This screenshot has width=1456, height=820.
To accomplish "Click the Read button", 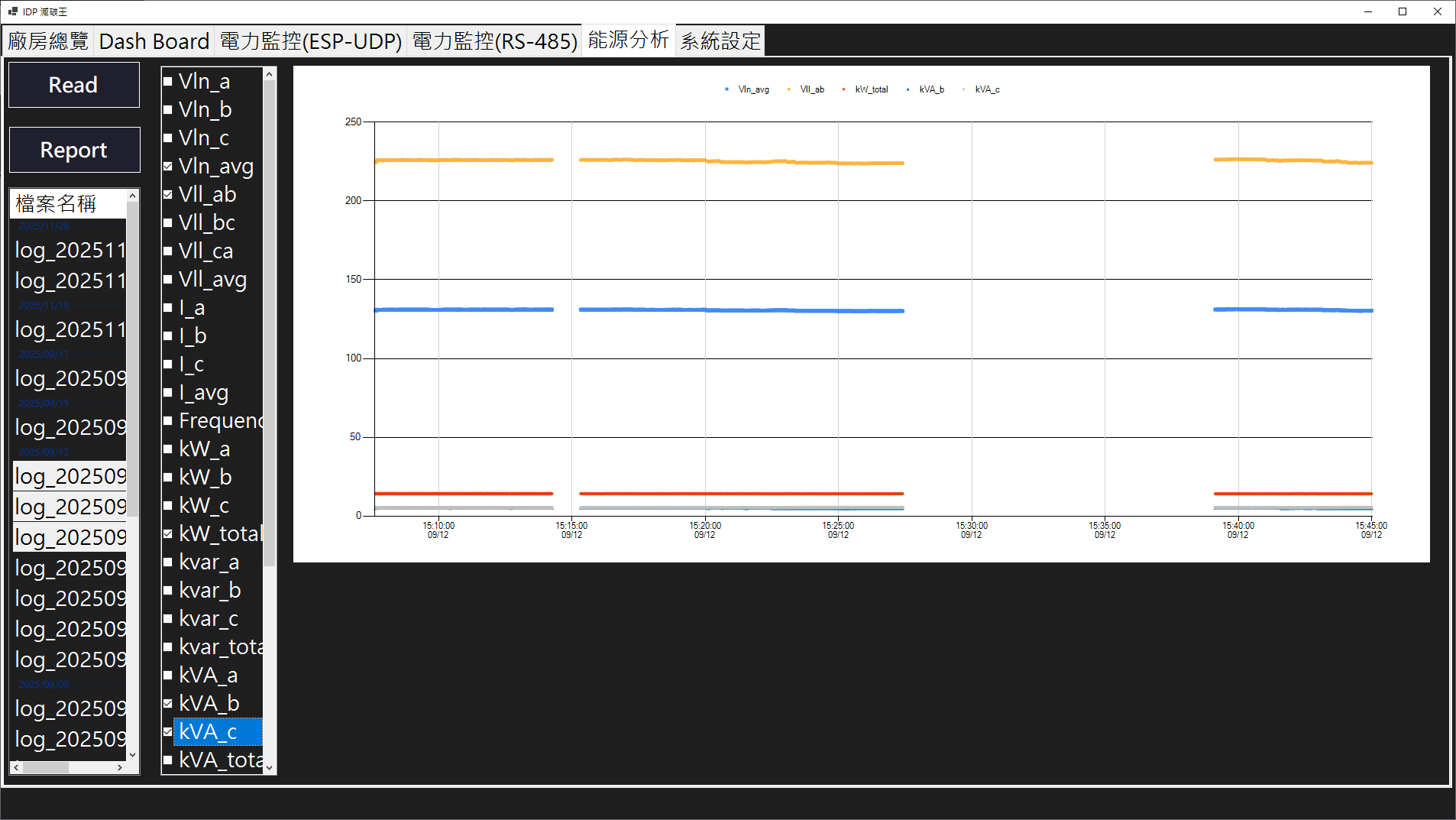I will click(73, 84).
